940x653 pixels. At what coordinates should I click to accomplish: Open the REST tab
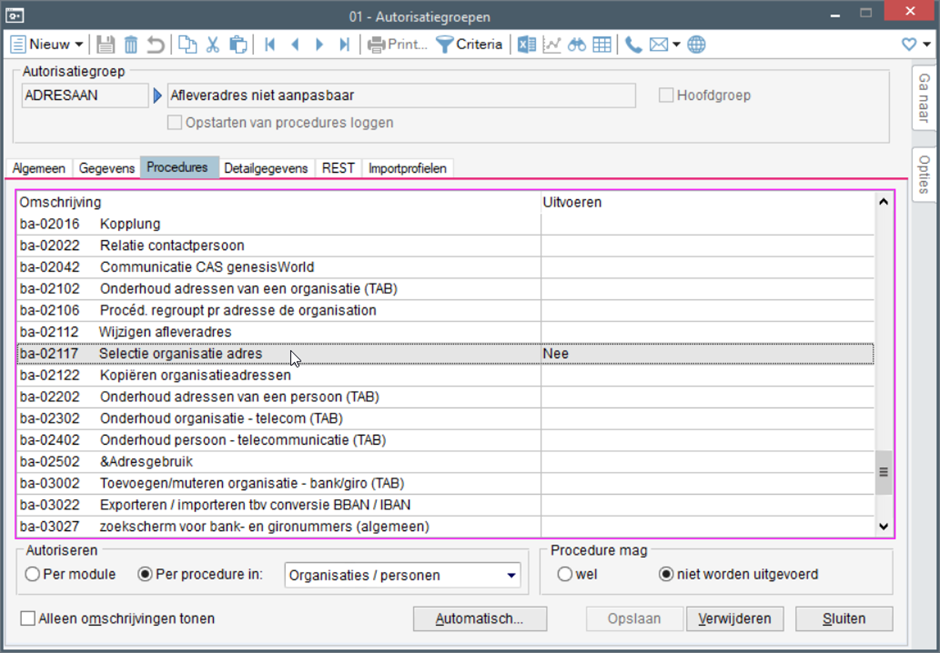click(339, 168)
